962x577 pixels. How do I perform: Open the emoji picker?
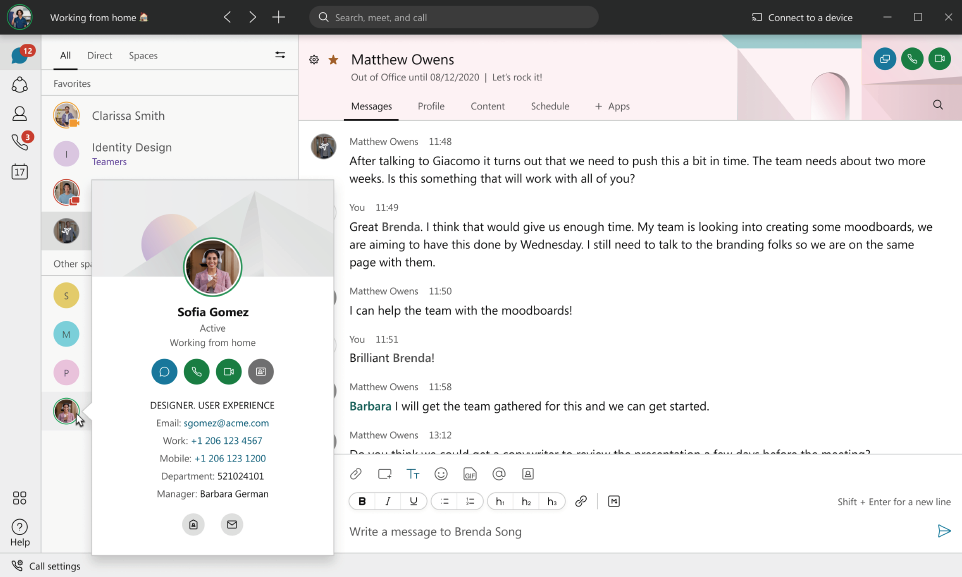(441, 473)
